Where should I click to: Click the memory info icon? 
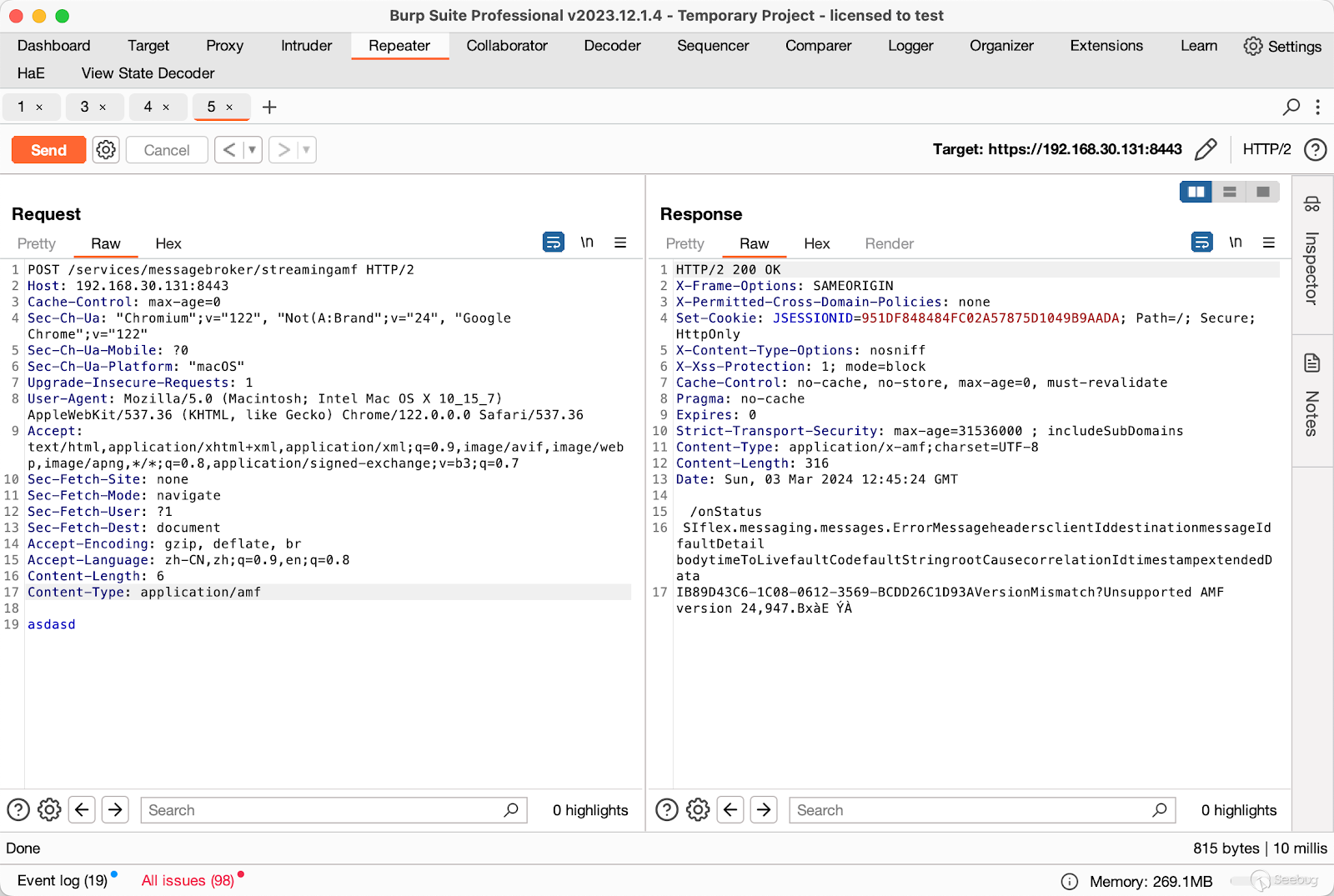[x=1069, y=882]
